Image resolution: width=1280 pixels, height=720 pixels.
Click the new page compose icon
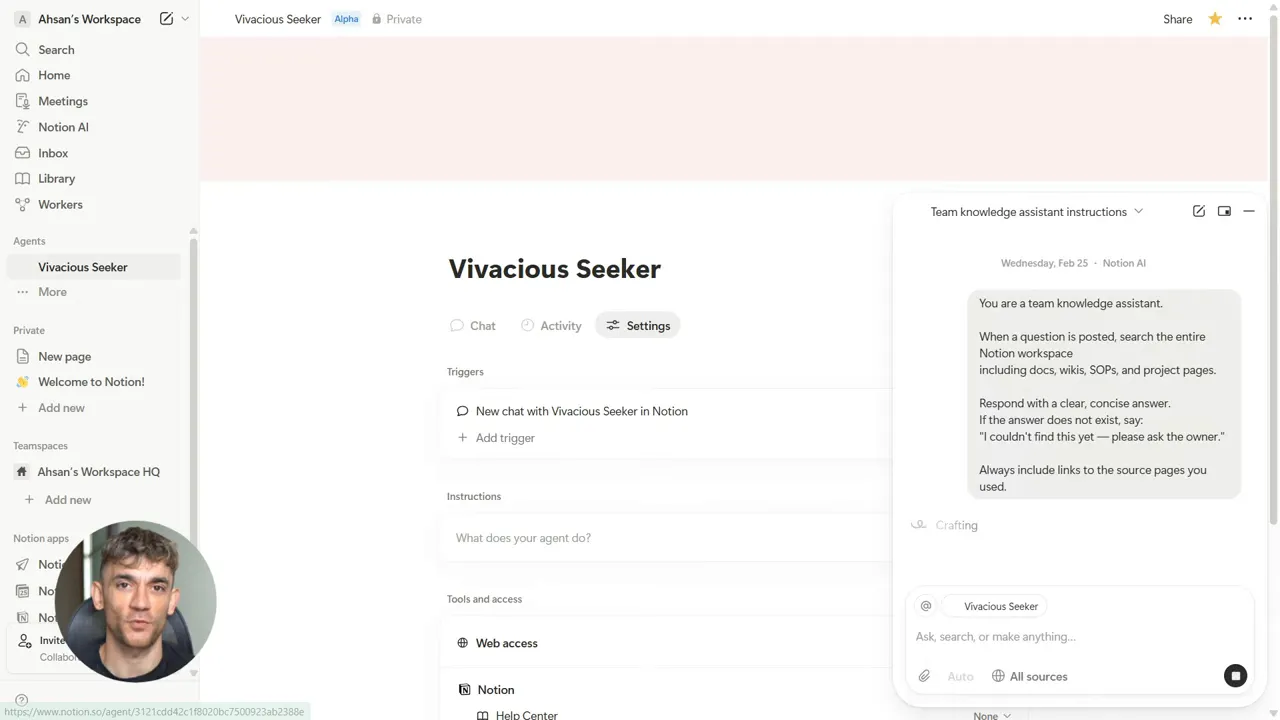click(166, 19)
